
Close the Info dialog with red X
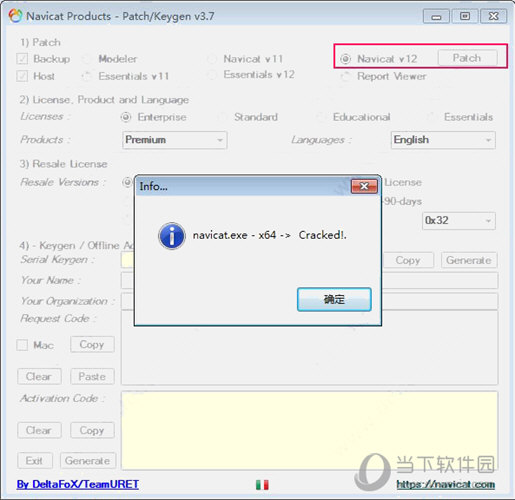coord(364,186)
